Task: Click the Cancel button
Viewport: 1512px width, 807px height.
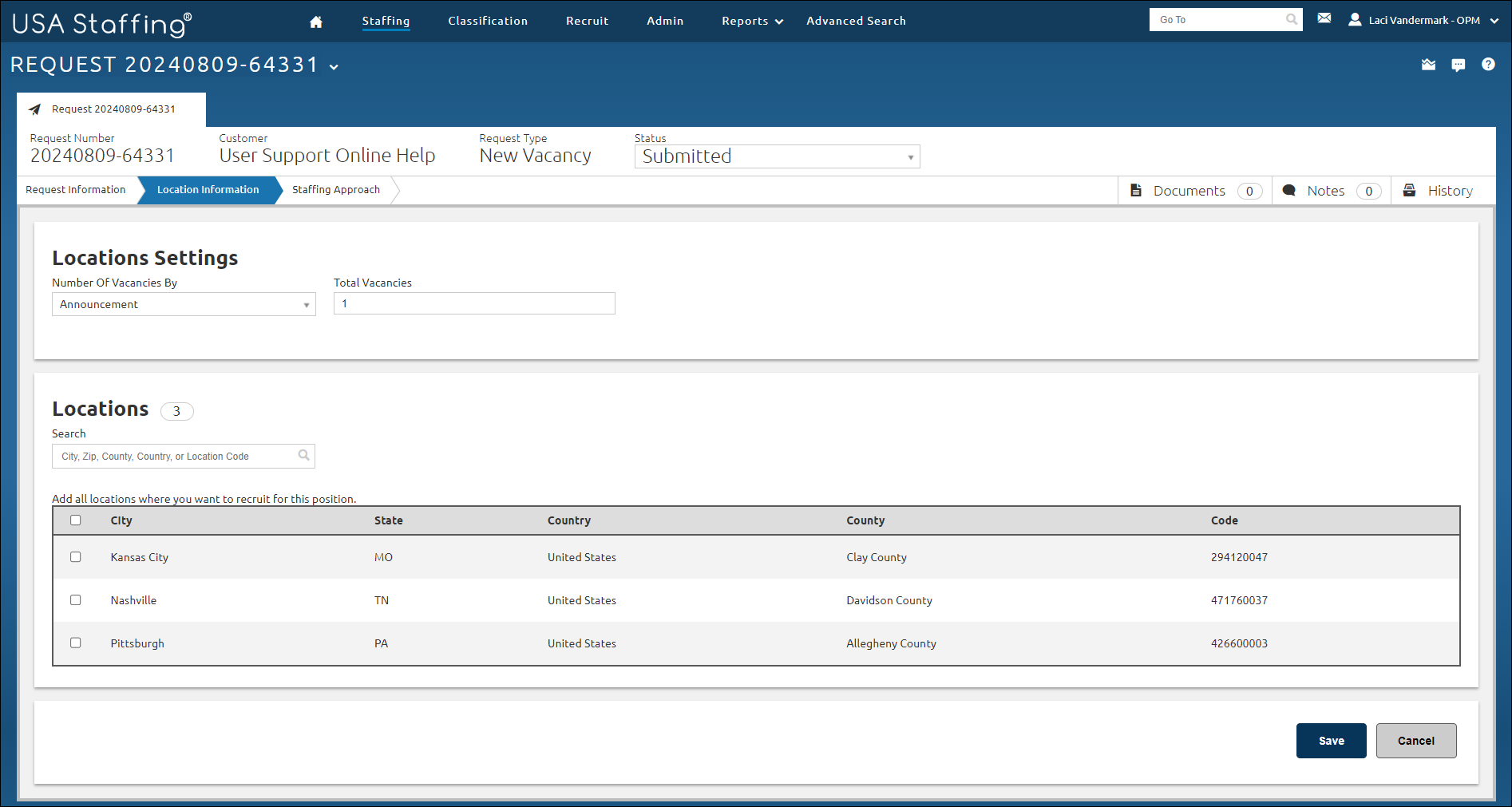Action: coord(1415,741)
